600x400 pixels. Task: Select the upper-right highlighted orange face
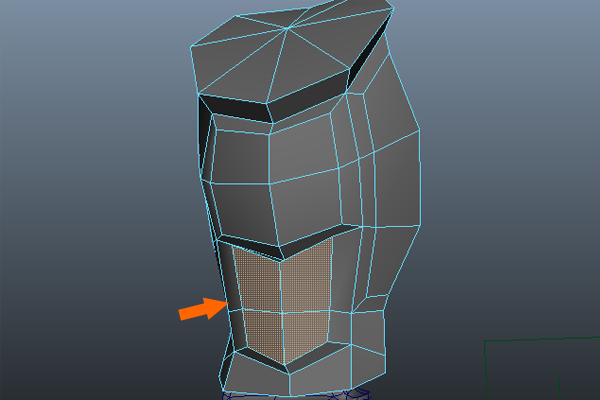click(306, 276)
